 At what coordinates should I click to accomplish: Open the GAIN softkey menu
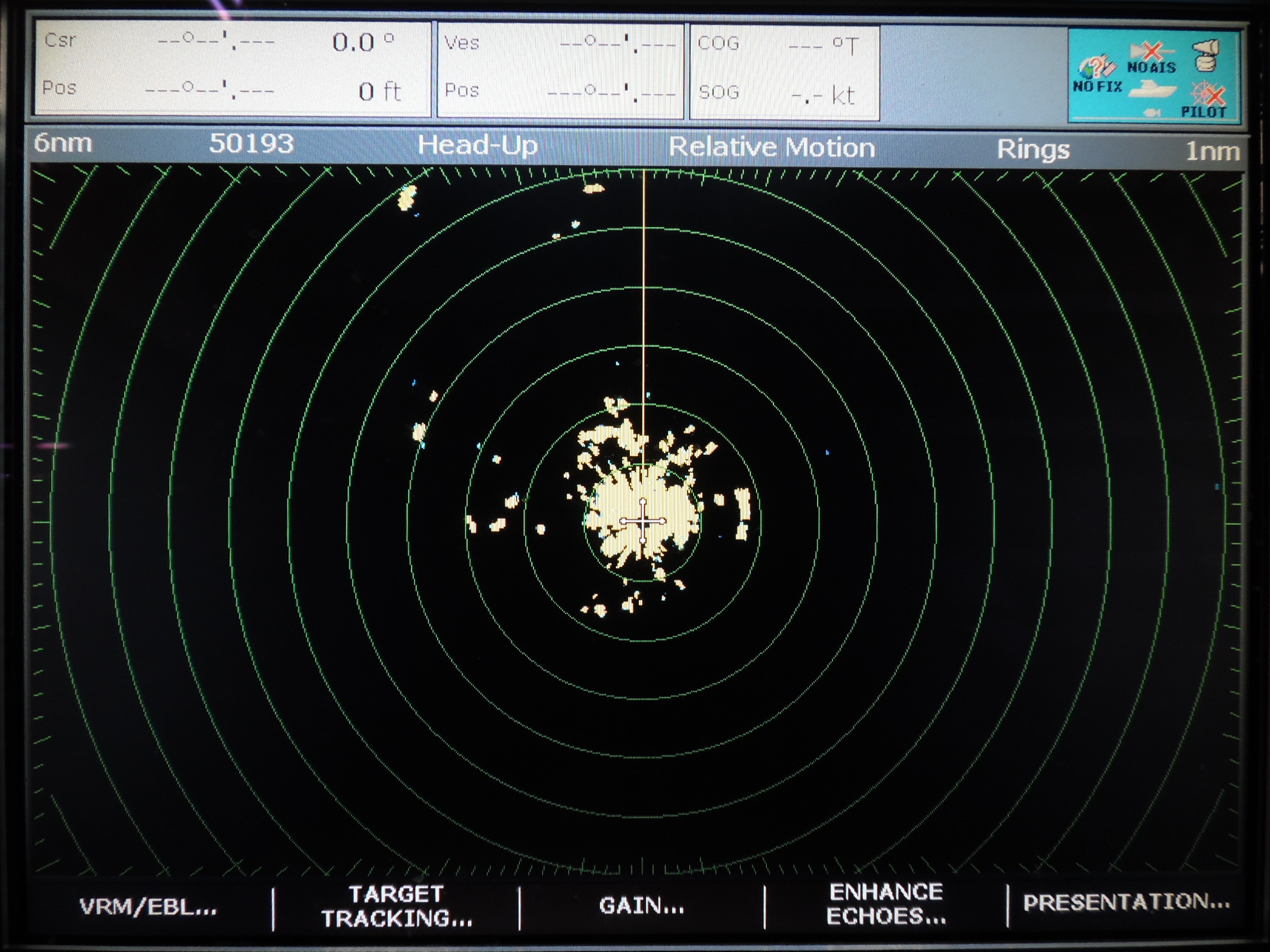tap(641, 905)
